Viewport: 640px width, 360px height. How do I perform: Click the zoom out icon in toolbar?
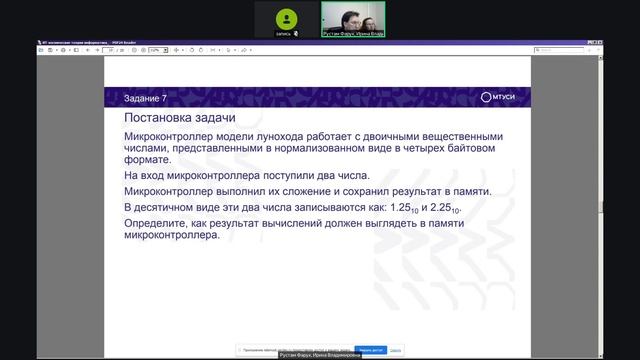pos(134,50)
